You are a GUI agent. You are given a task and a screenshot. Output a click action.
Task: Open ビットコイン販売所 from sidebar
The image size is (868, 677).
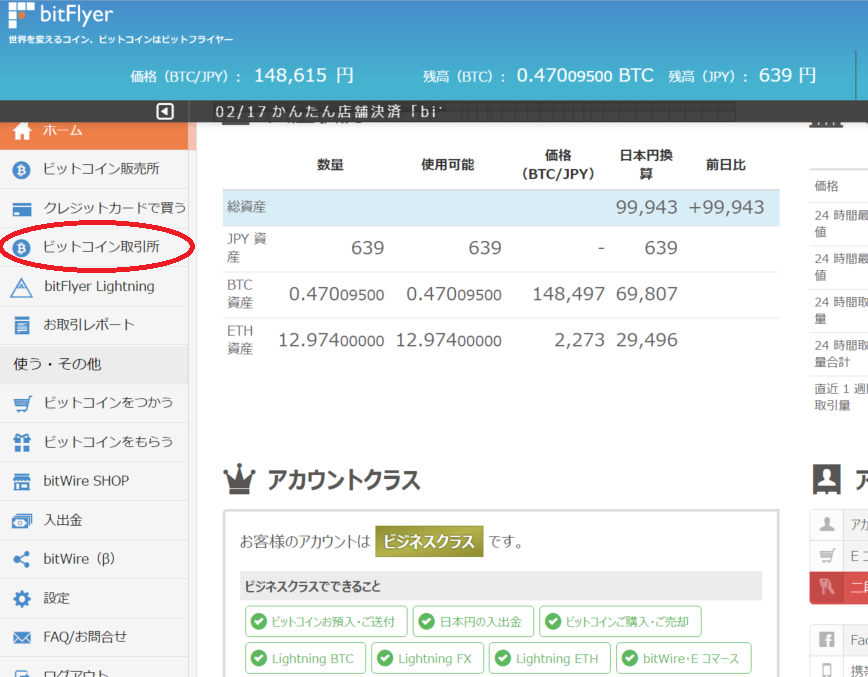coord(94,169)
